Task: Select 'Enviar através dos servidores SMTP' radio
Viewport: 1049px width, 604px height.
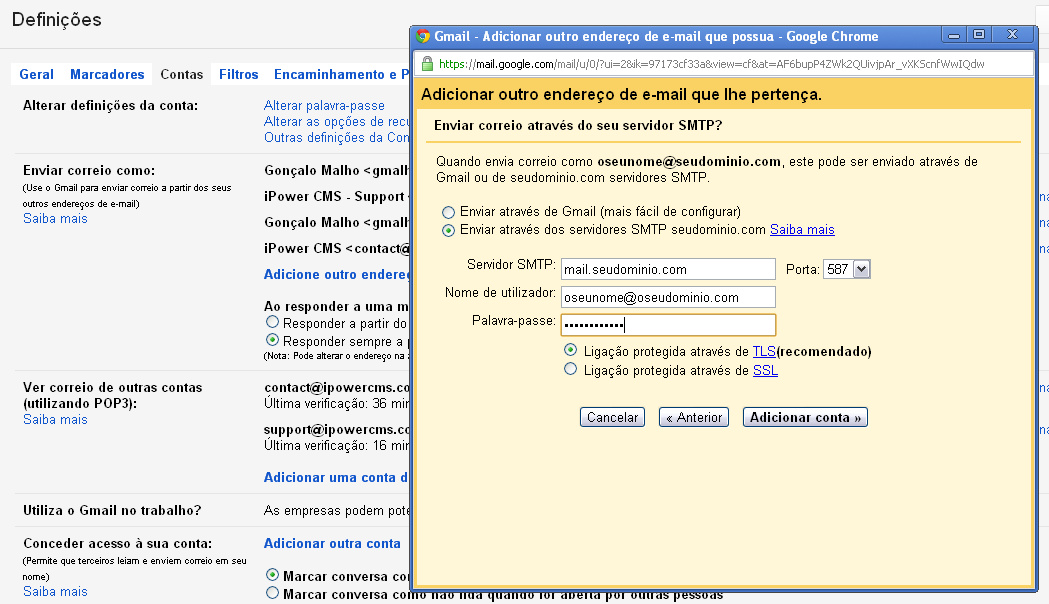Action: [448, 231]
